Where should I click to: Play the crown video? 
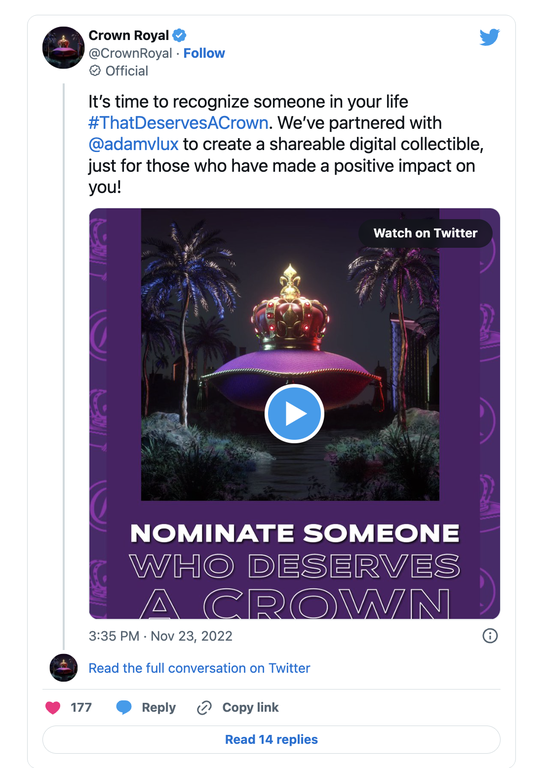(x=294, y=414)
